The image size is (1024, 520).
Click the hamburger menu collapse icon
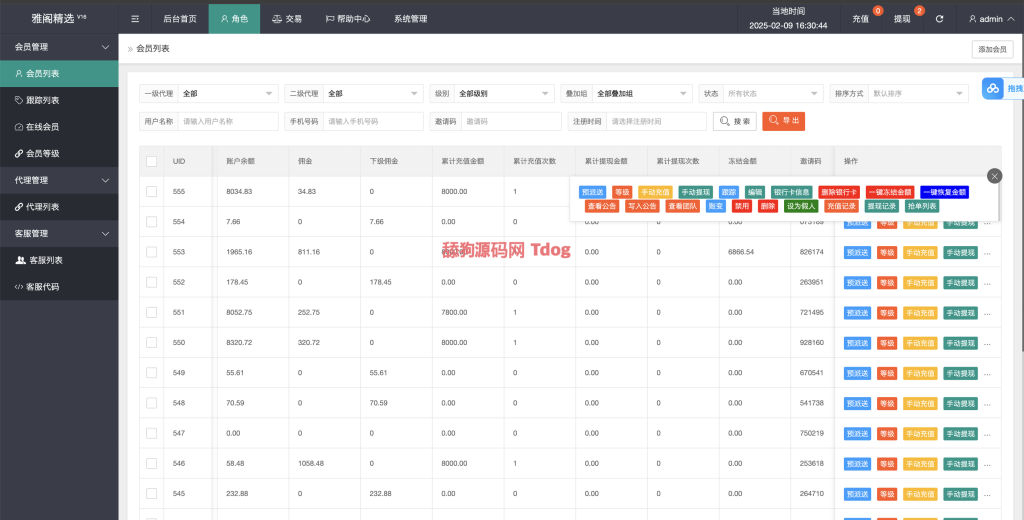tap(135, 19)
